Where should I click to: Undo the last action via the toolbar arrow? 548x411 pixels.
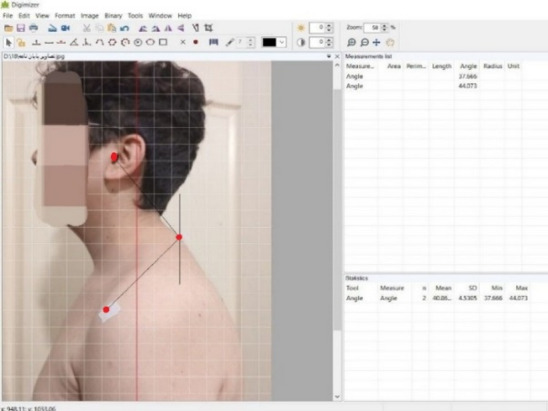pyautogui.click(x=124, y=28)
